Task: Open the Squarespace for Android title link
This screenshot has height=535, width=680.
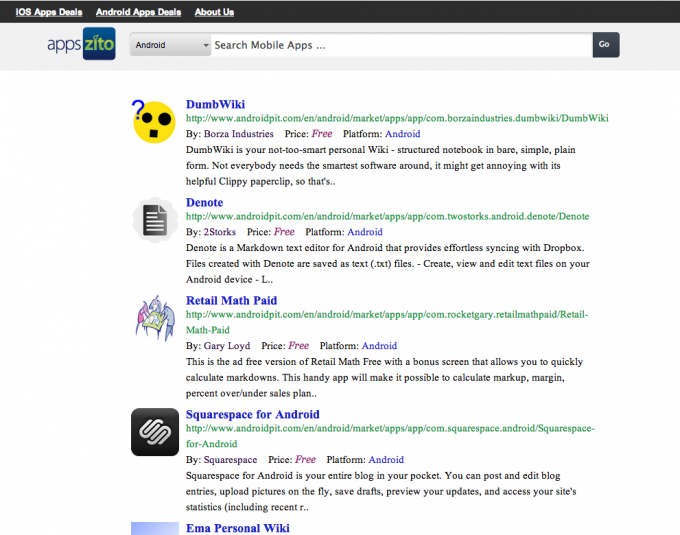Action: click(x=253, y=414)
